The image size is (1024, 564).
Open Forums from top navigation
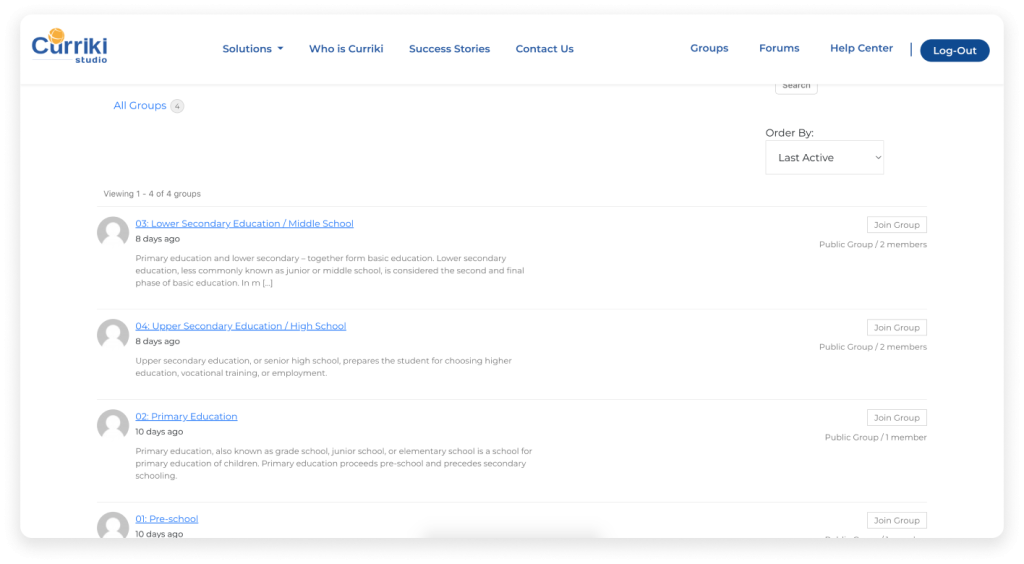pyautogui.click(x=779, y=48)
